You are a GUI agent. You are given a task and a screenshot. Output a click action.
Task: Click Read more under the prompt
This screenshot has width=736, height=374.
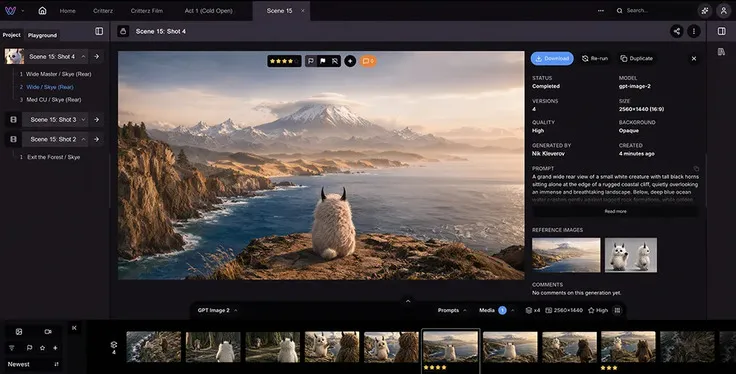(615, 212)
